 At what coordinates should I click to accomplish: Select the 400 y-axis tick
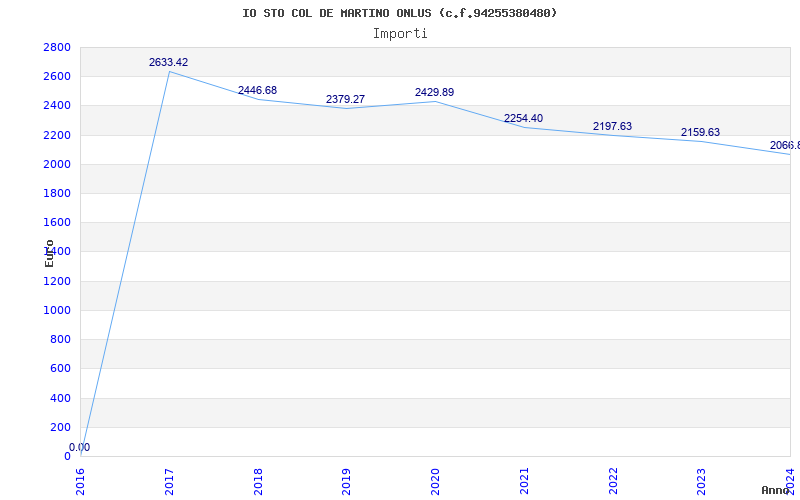tap(61, 398)
